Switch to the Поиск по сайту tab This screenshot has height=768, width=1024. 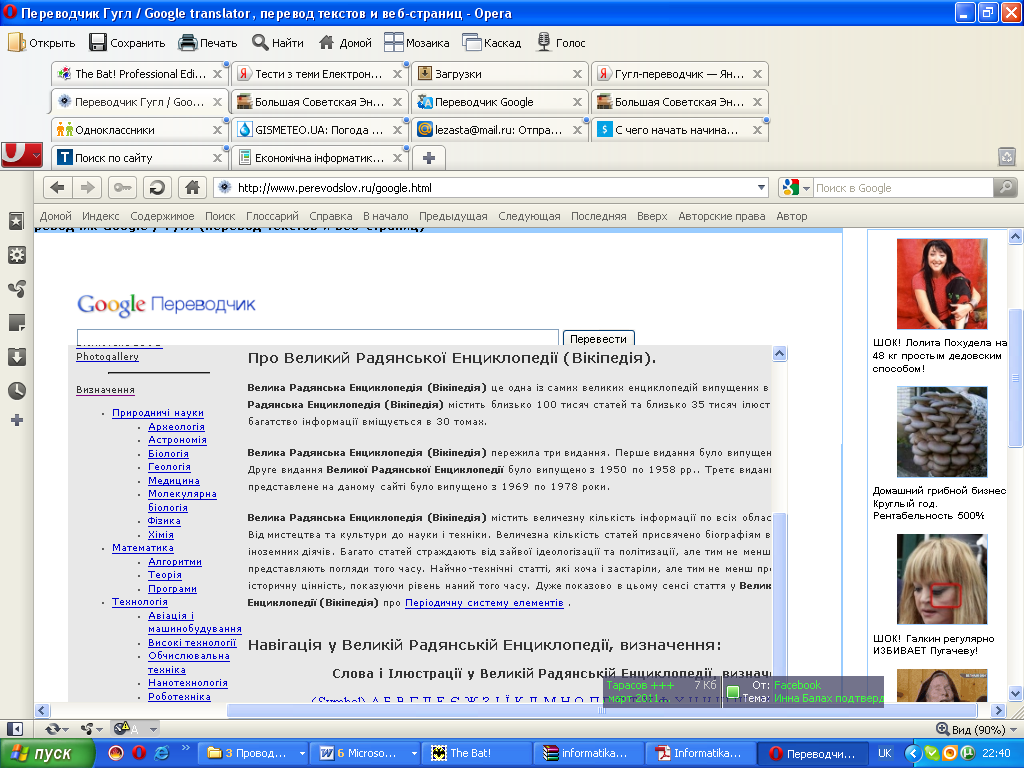tap(140, 158)
